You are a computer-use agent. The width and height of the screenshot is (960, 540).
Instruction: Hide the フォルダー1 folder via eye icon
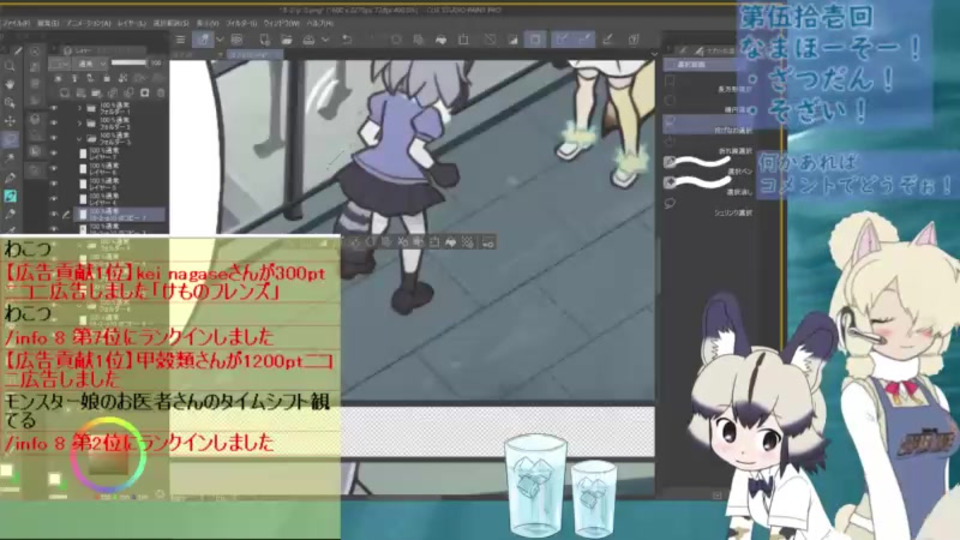pos(54,108)
